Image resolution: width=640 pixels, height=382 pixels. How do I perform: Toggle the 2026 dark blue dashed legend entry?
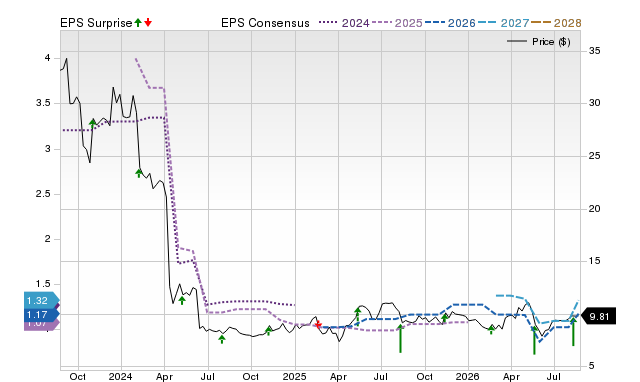450,23
